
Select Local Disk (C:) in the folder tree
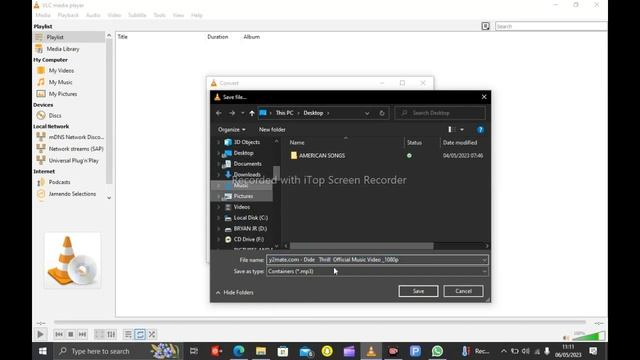(251, 218)
